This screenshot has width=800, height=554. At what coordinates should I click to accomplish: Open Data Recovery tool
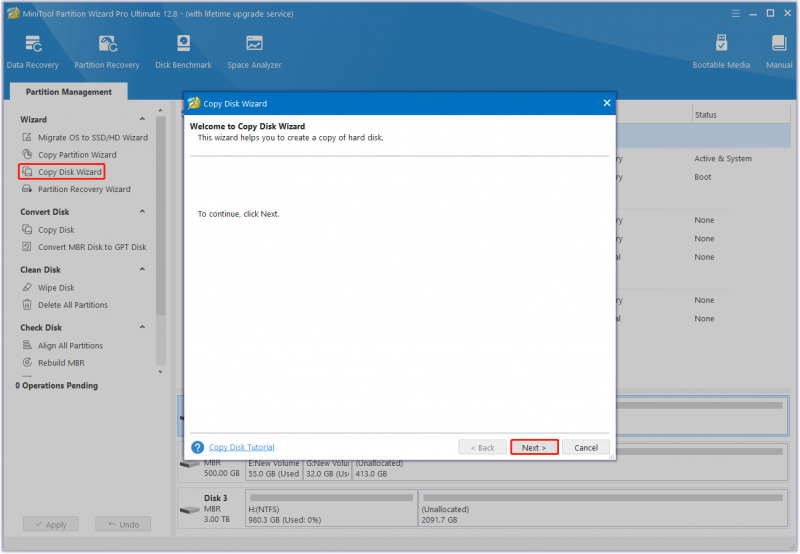point(33,52)
